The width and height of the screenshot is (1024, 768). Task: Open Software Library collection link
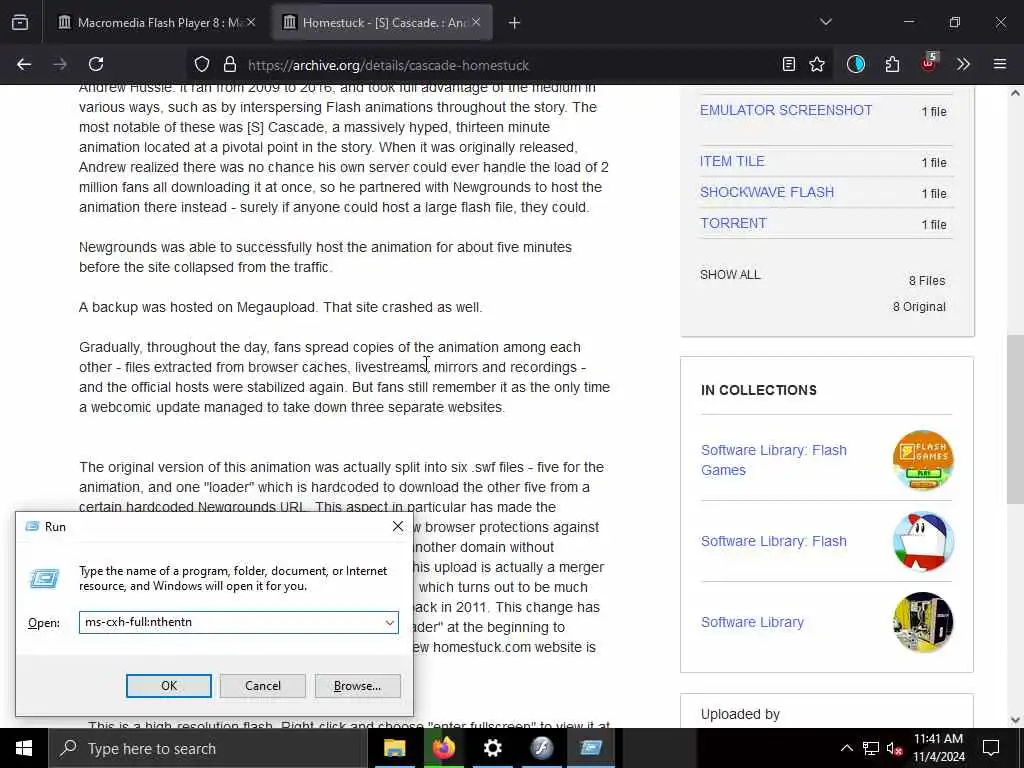coord(752,622)
